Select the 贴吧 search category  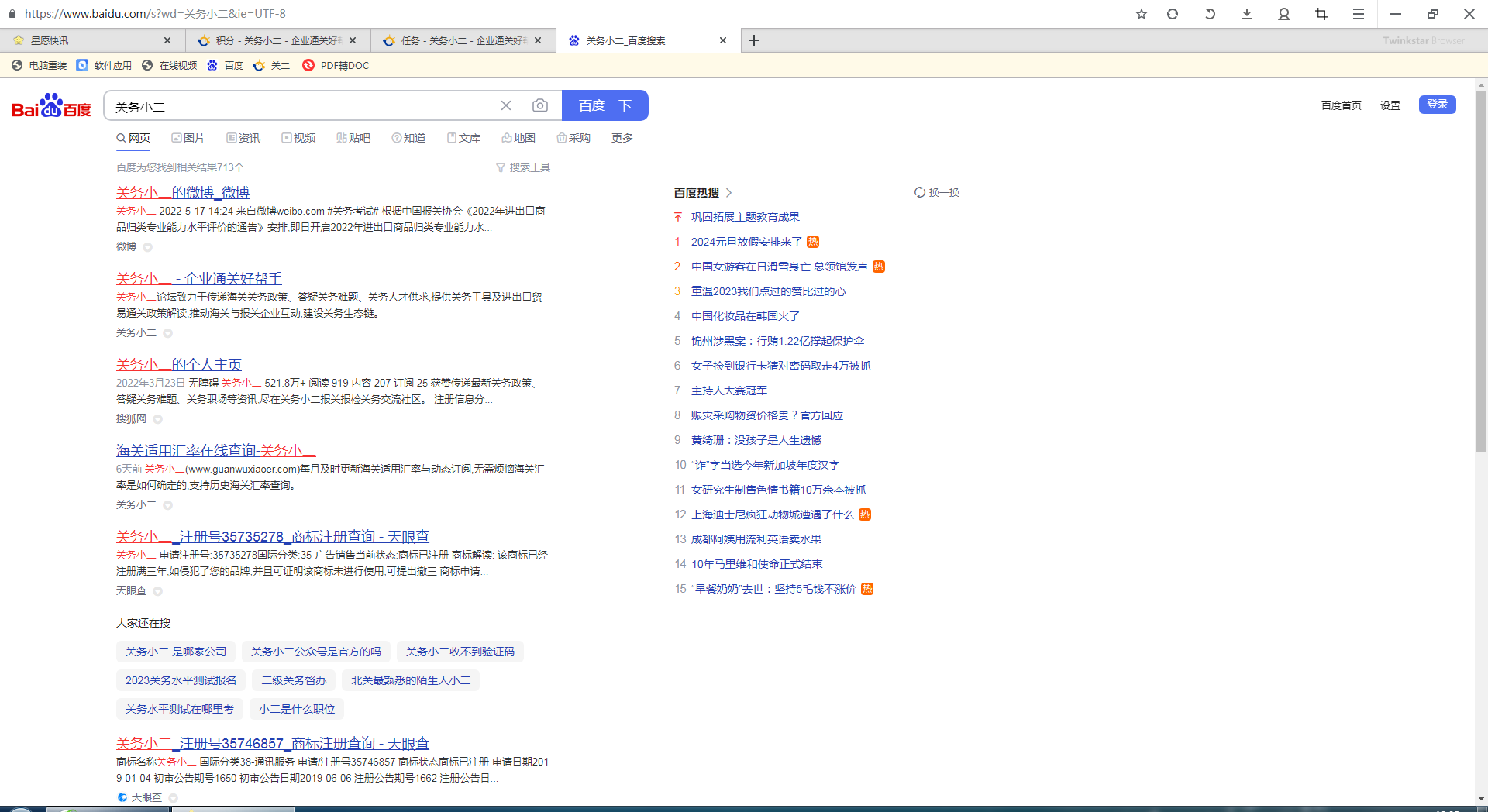pyautogui.click(x=353, y=138)
